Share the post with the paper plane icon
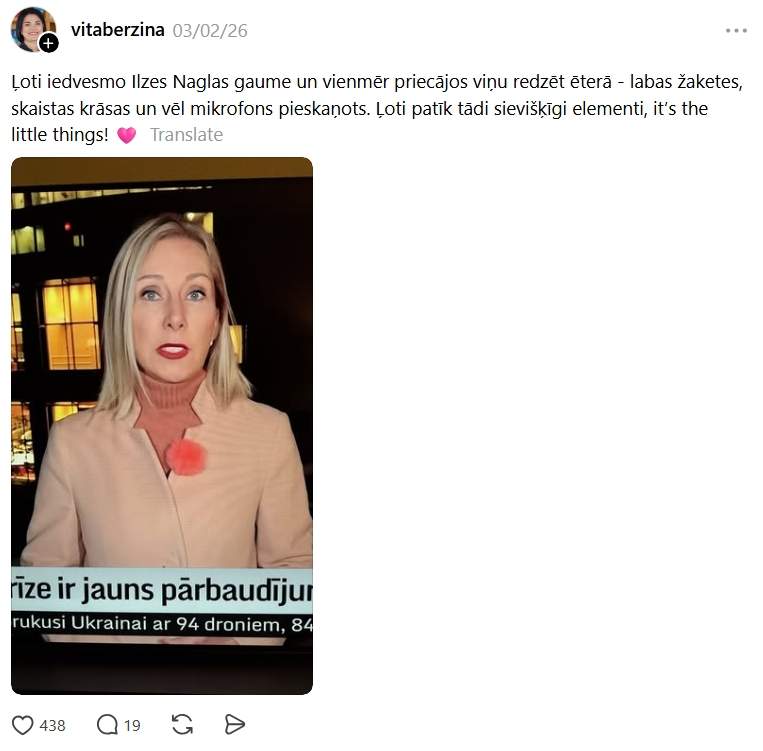Image resolution: width=763 pixels, height=751 pixels. pyautogui.click(x=235, y=724)
